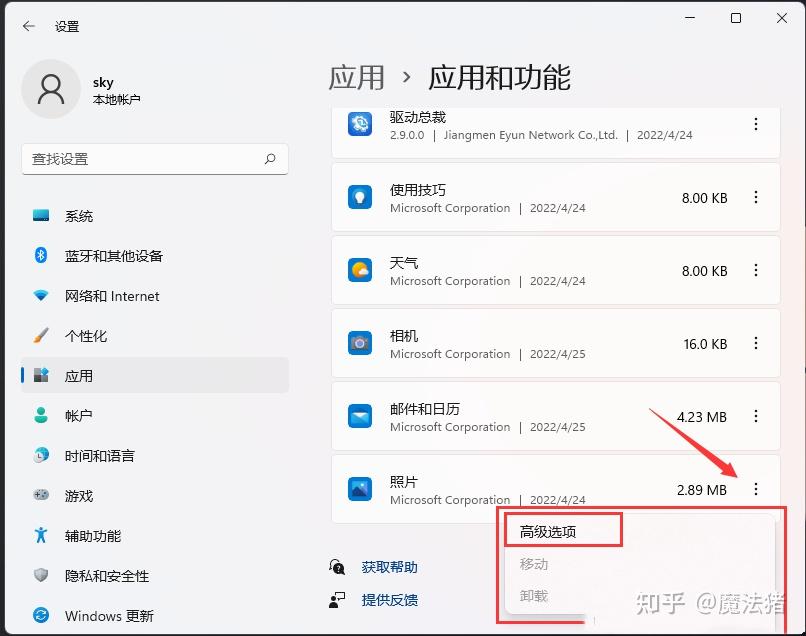Click the 驱动总裁 app icon
Image resolution: width=806 pixels, height=636 pixels.
point(360,124)
